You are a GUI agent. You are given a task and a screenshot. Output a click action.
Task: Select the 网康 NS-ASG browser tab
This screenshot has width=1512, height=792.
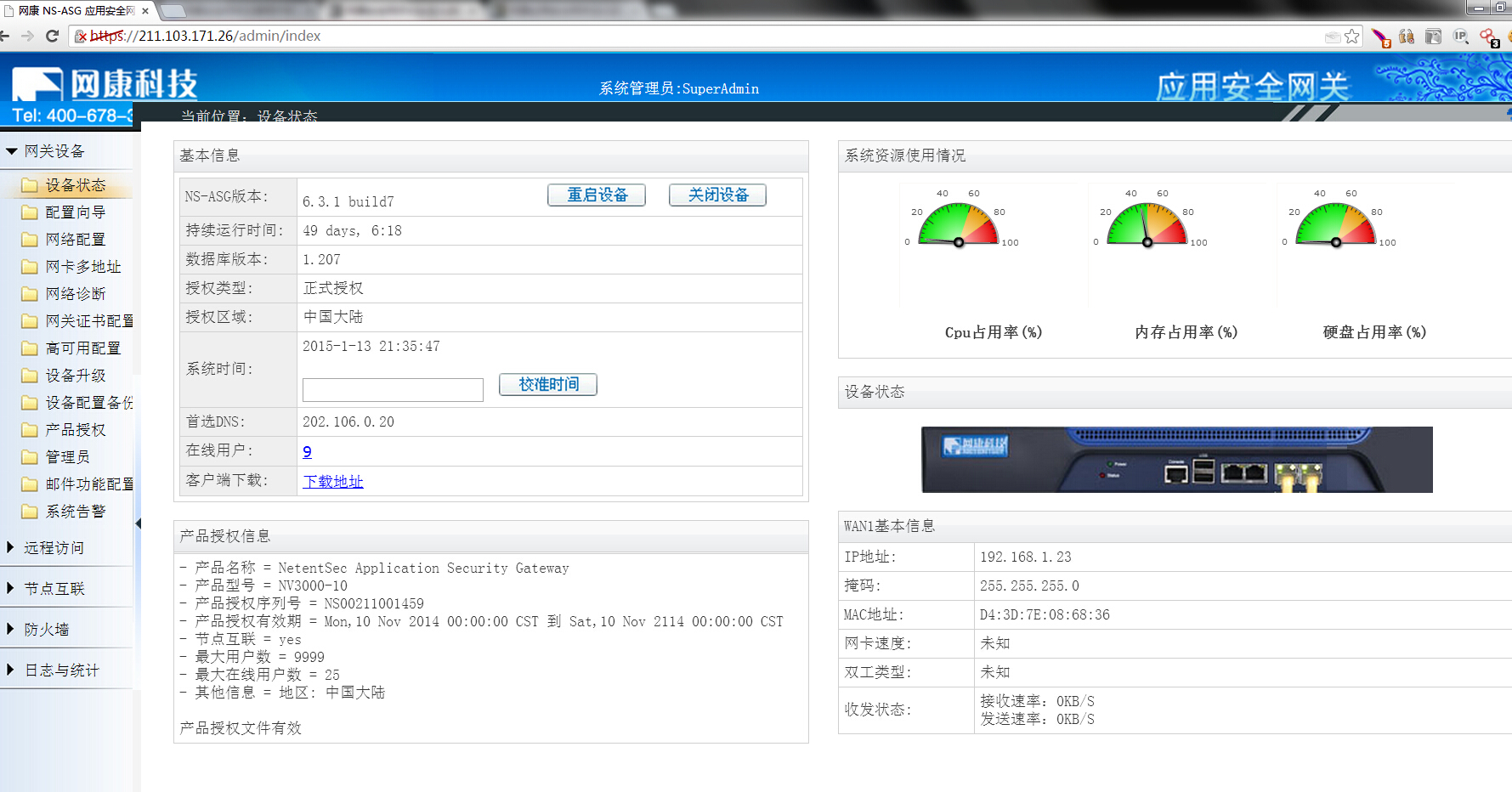76,11
